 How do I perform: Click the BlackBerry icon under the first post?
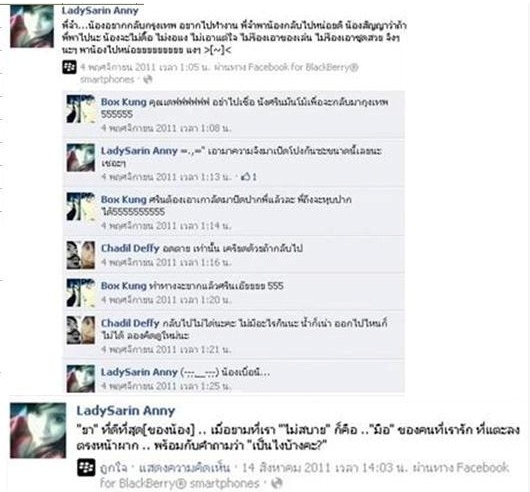pos(69,67)
